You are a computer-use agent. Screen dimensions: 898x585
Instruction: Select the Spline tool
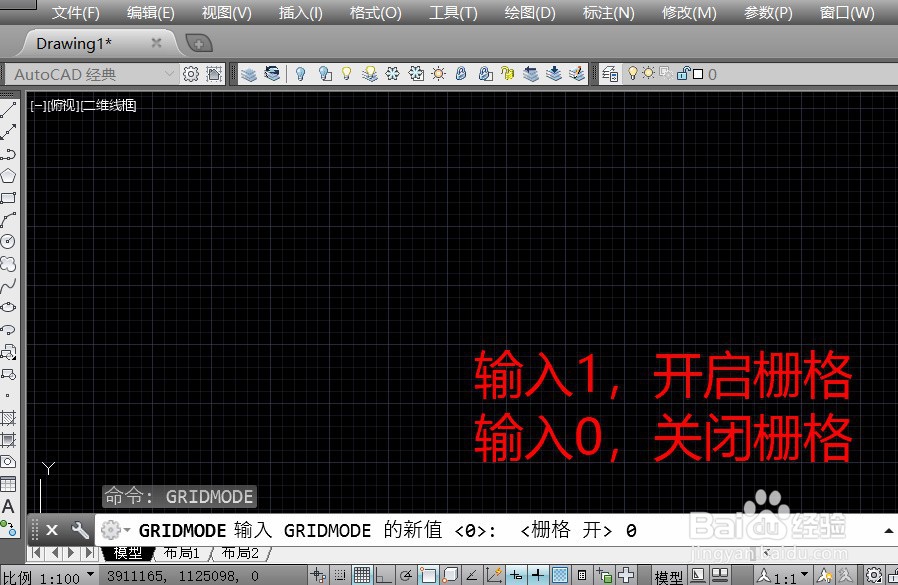coord(8,285)
